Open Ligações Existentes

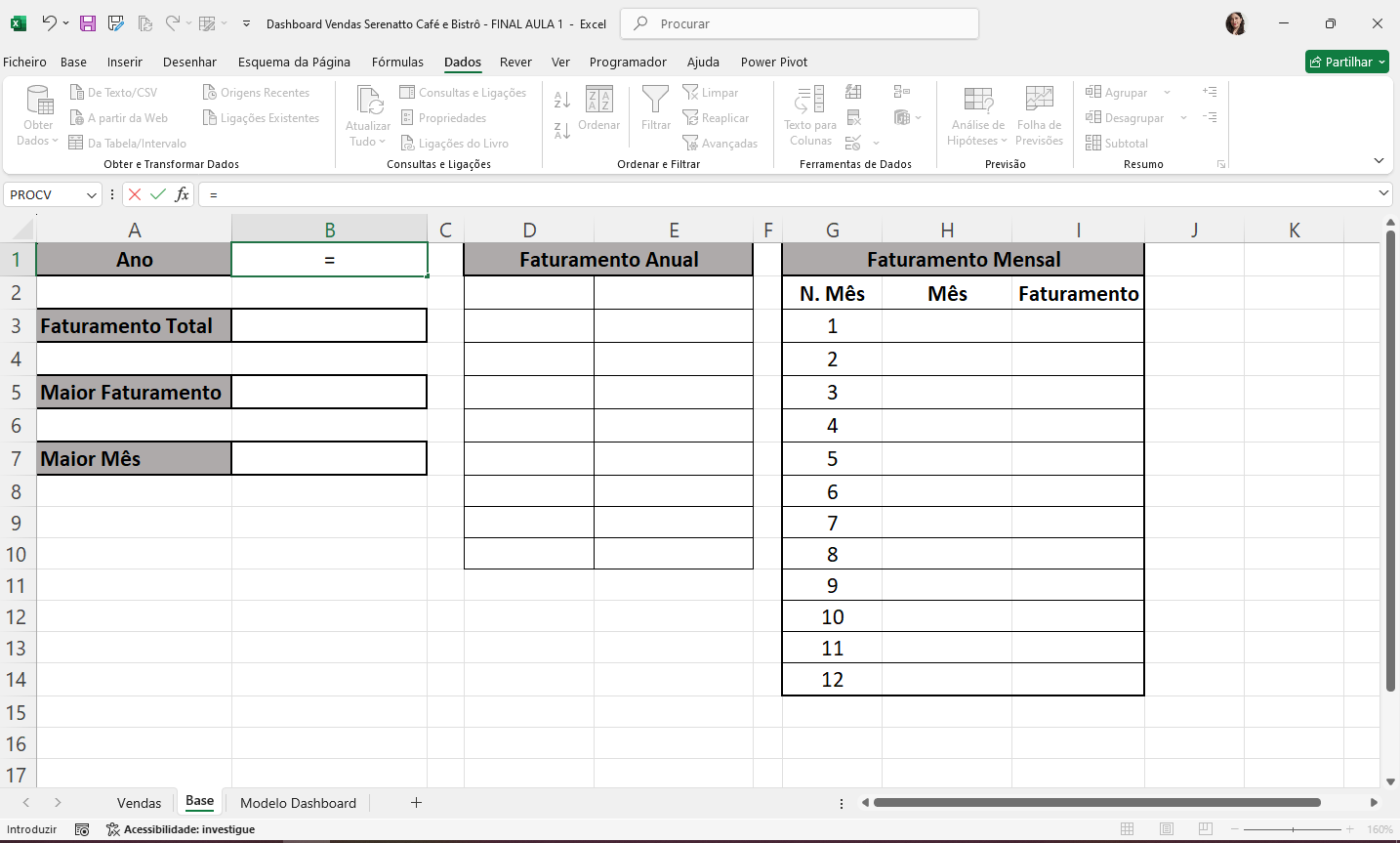pyautogui.click(x=261, y=118)
